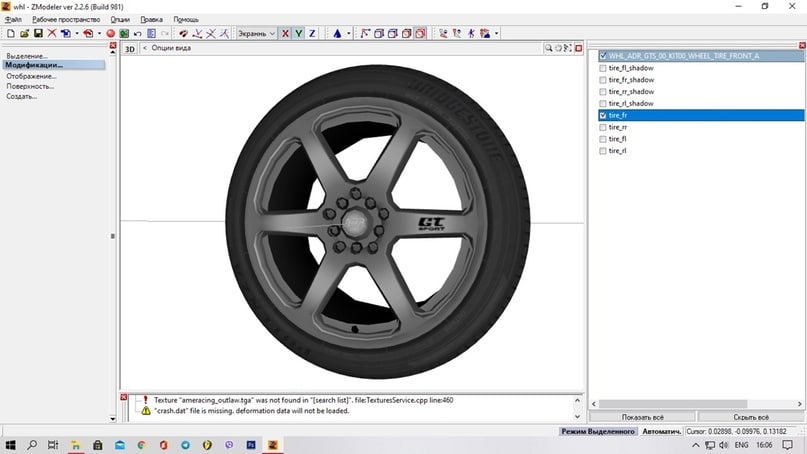807x454 pixels.
Task: Open the dropdown arrow at toolbar's far end
Action: pos(496,33)
